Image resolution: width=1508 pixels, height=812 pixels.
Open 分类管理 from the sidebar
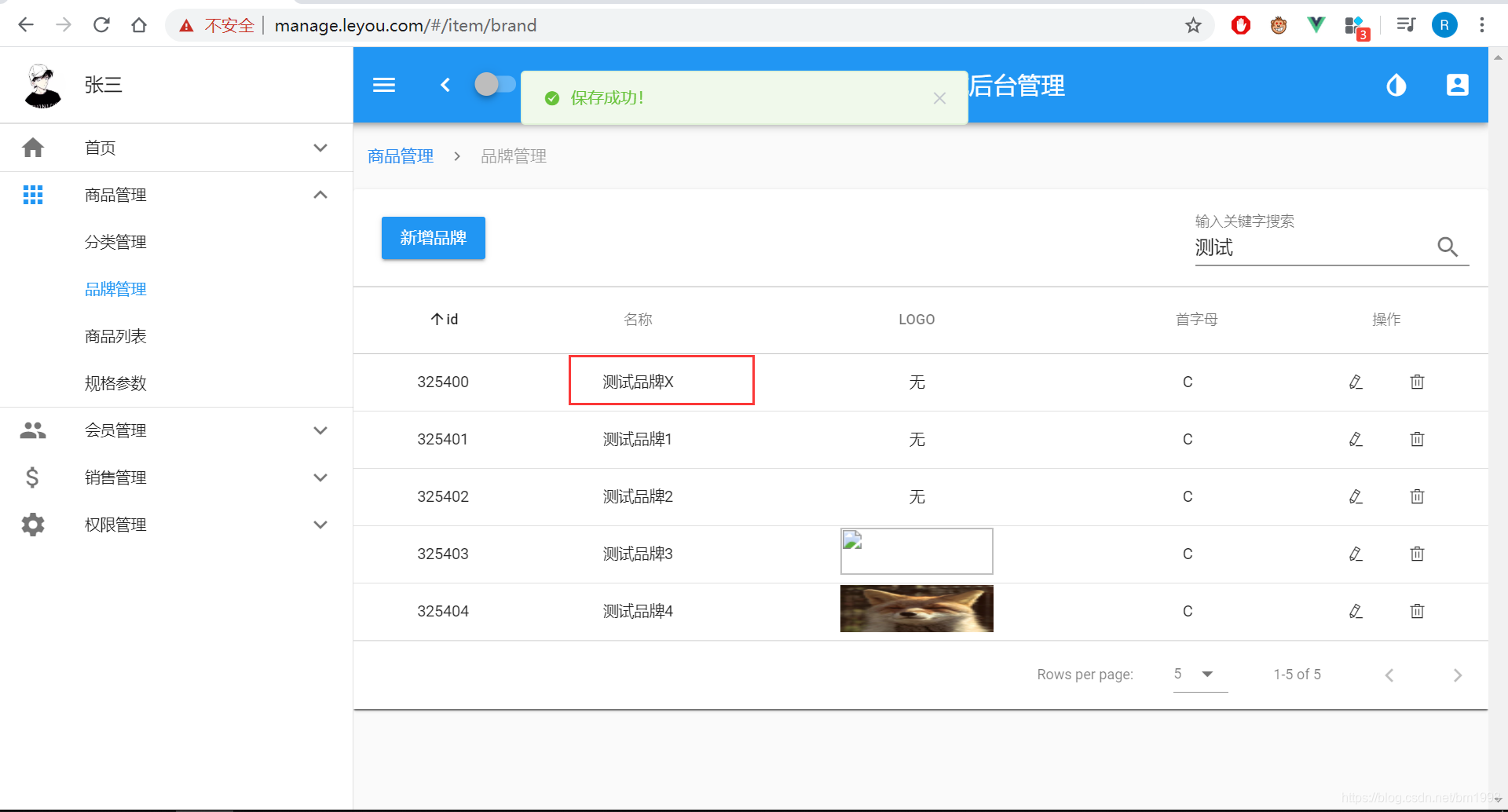coord(115,242)
